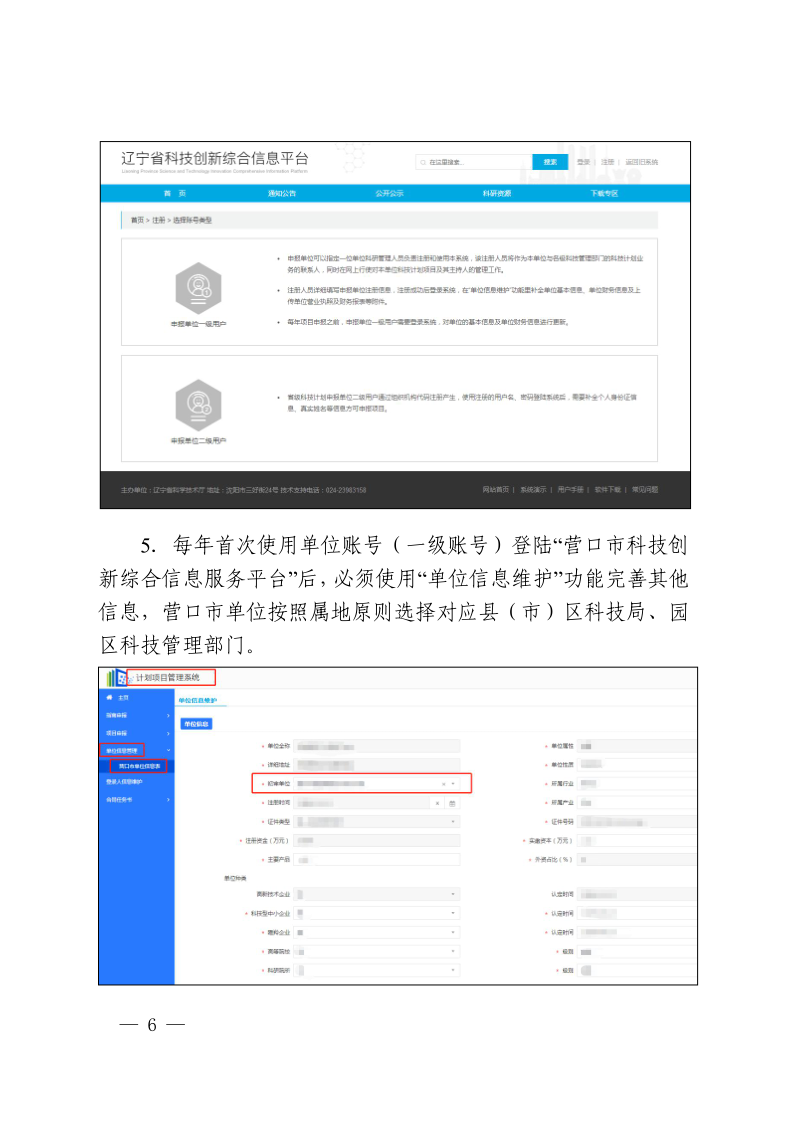Viewport: 794px width, 1123px height.
Task: Click the search magnifier icon in the search box
Action: (423, 162)
